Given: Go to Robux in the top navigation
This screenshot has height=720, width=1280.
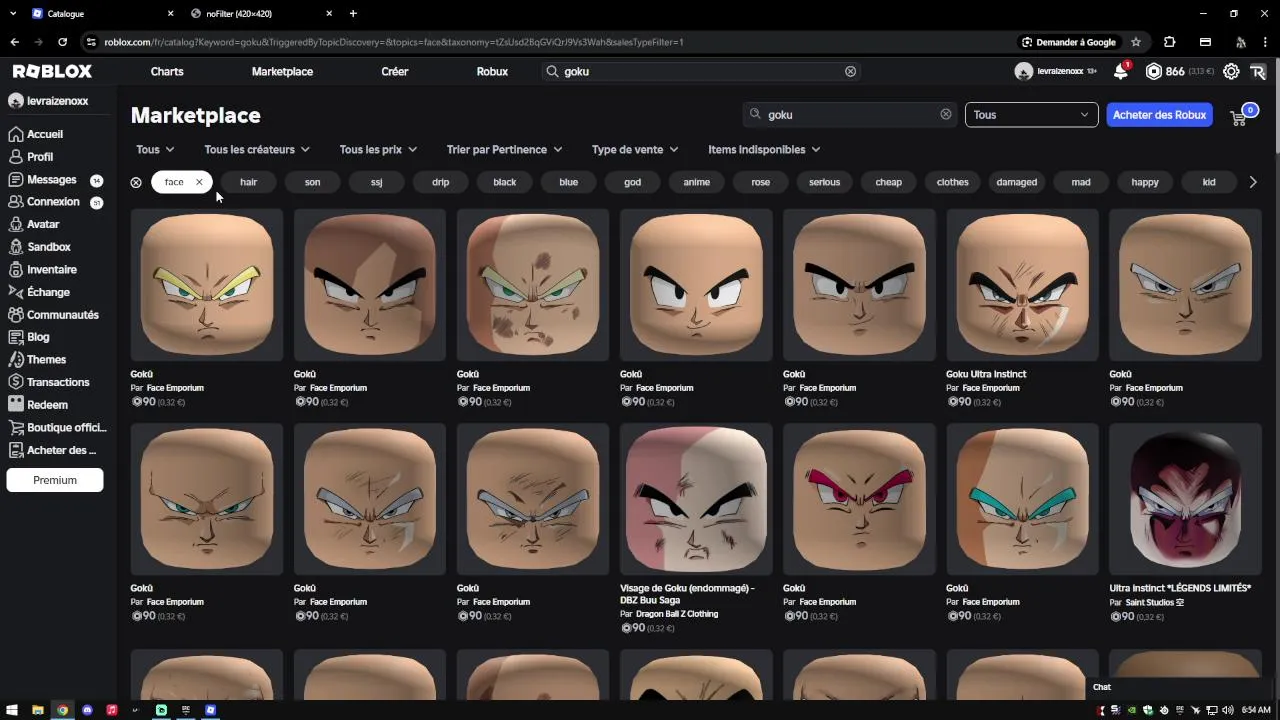Looking at the screenshot, I should [492, 72].
